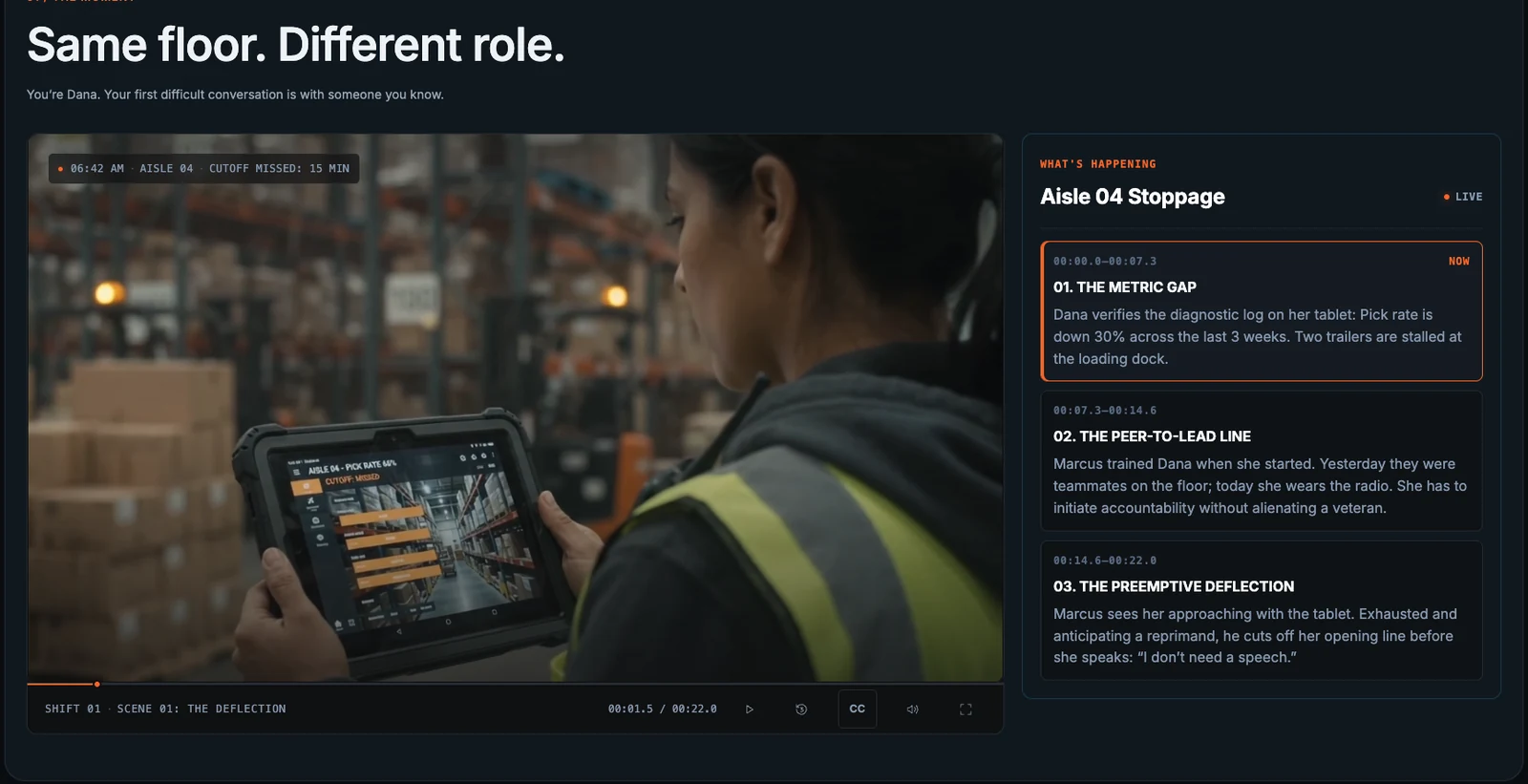Click the 'Aisle 04 Stoppage' panel title
This screenshot has height=784, width=1528.
click(x=1133, y=197)
